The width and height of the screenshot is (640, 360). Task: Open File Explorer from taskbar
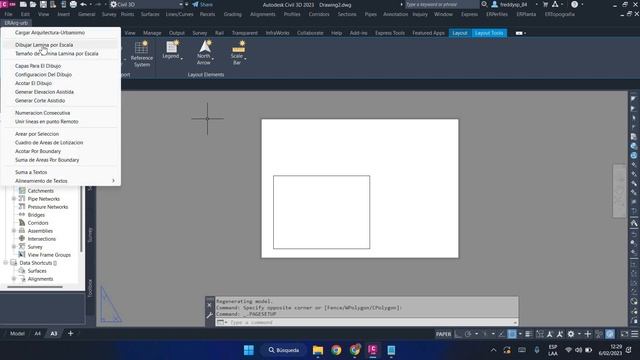click(318, 350)
